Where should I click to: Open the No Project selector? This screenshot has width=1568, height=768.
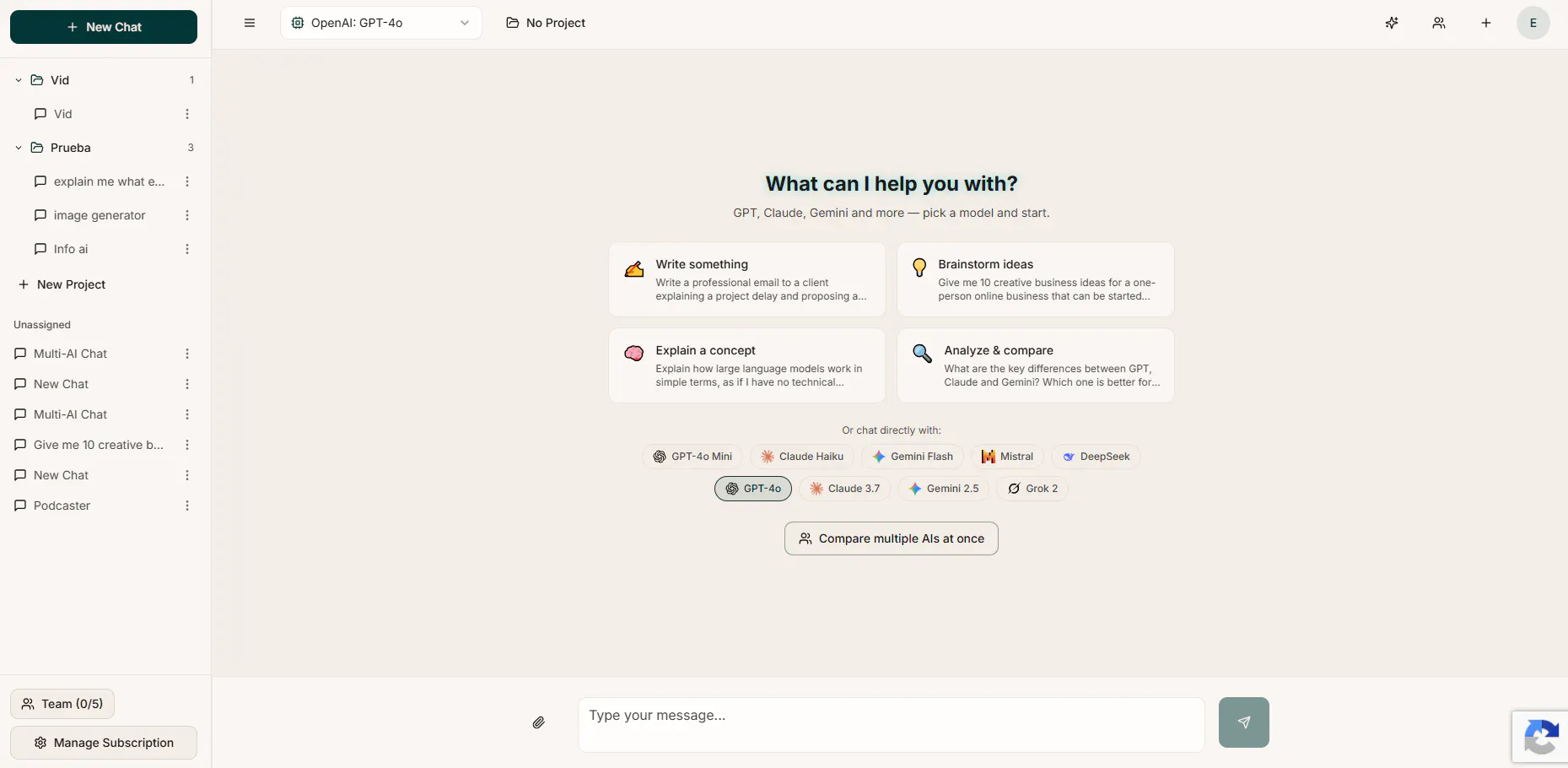tap(546, 23)
